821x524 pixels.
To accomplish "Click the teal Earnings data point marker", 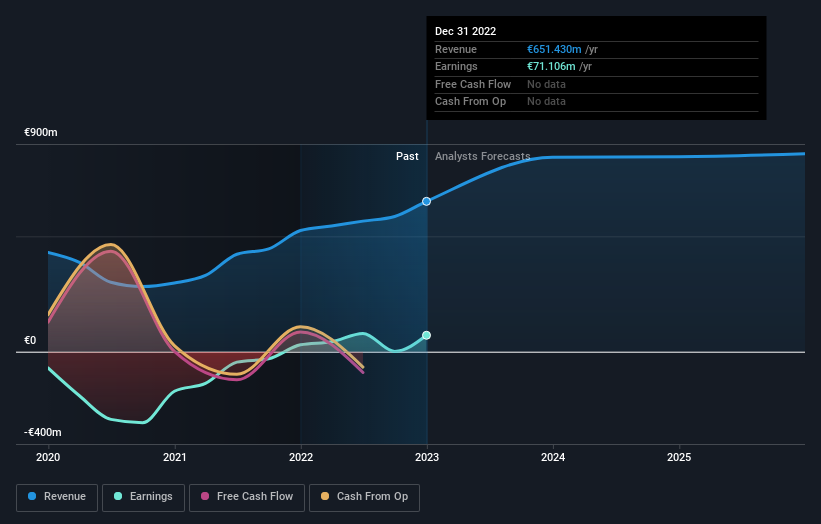I will pyautogui.click(x=426, y=336).
